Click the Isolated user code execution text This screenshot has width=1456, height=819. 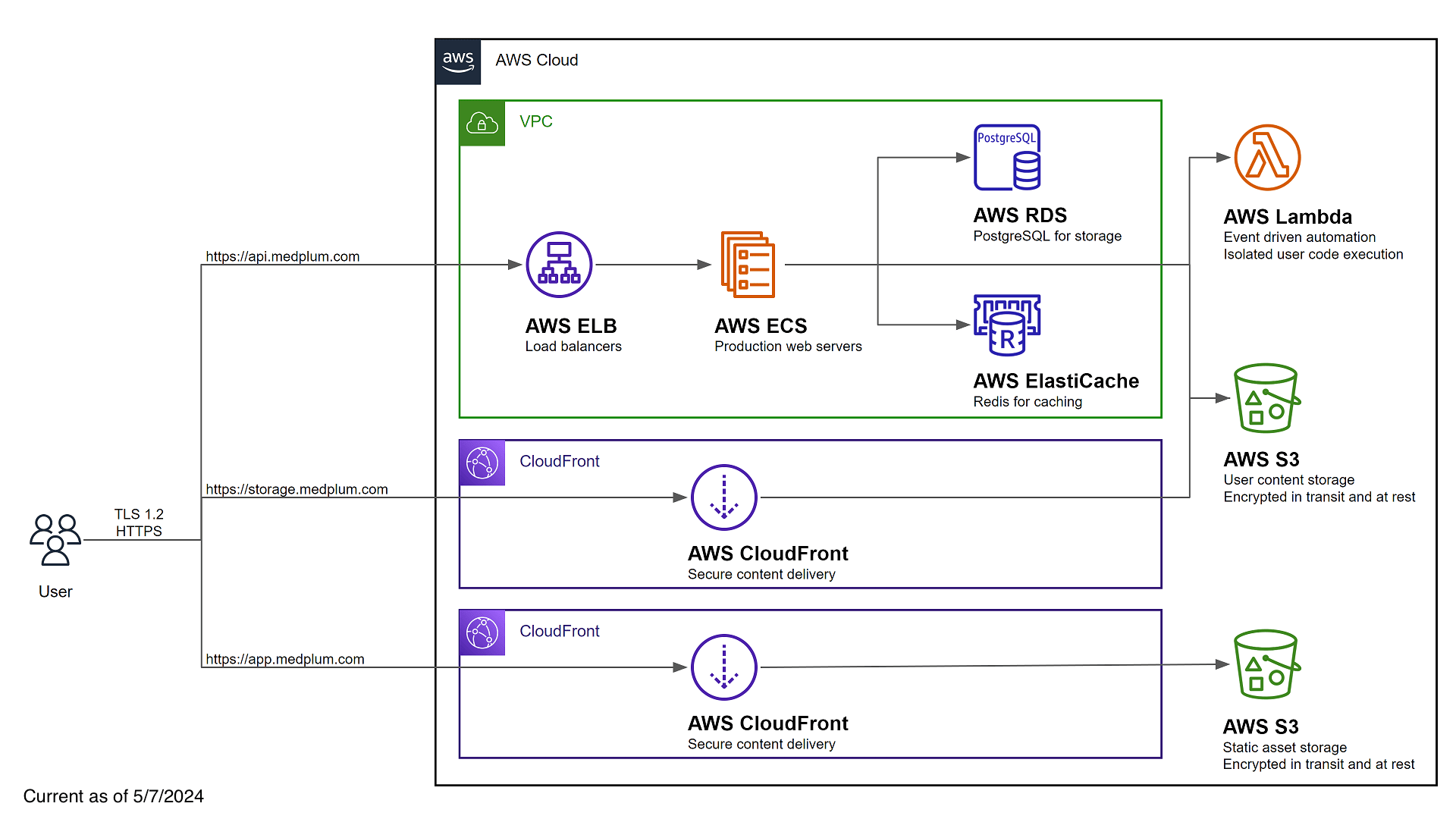1313,254
